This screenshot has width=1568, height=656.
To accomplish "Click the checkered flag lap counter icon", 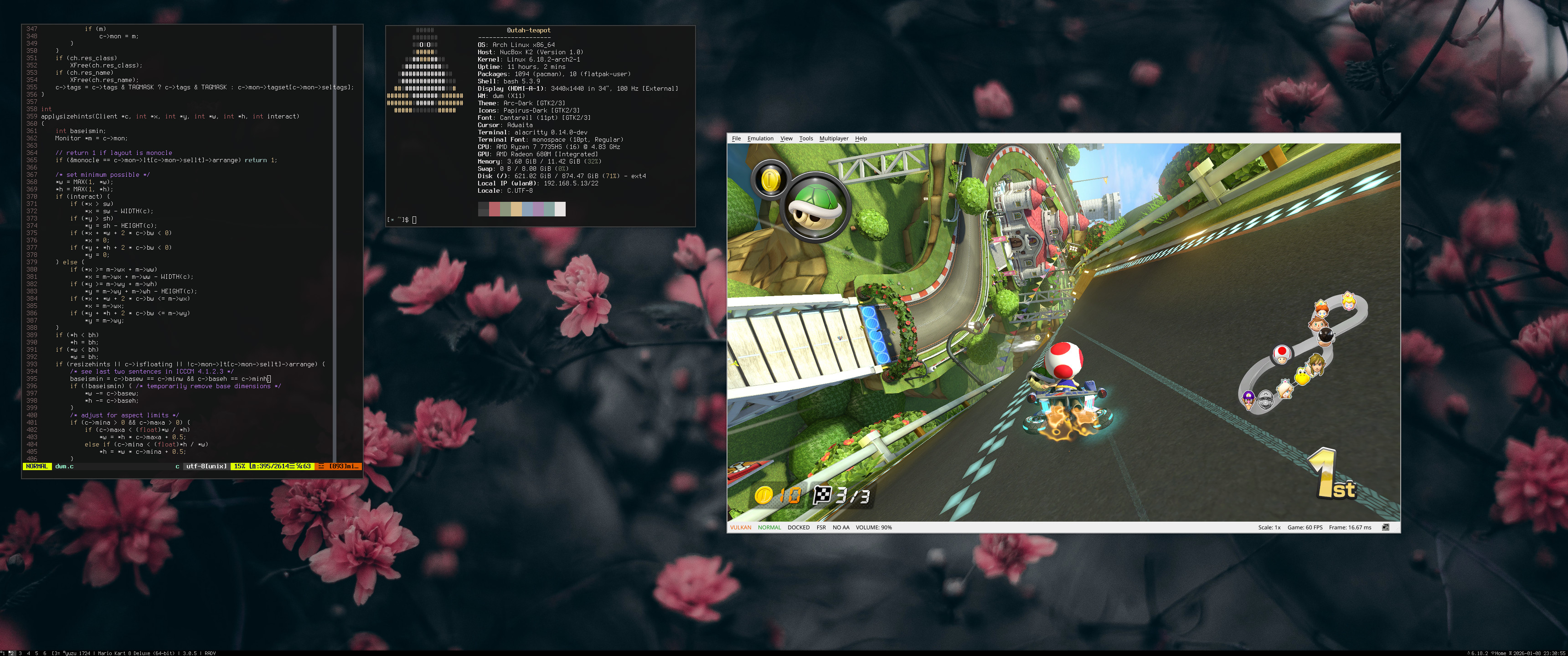I will 822,495.
